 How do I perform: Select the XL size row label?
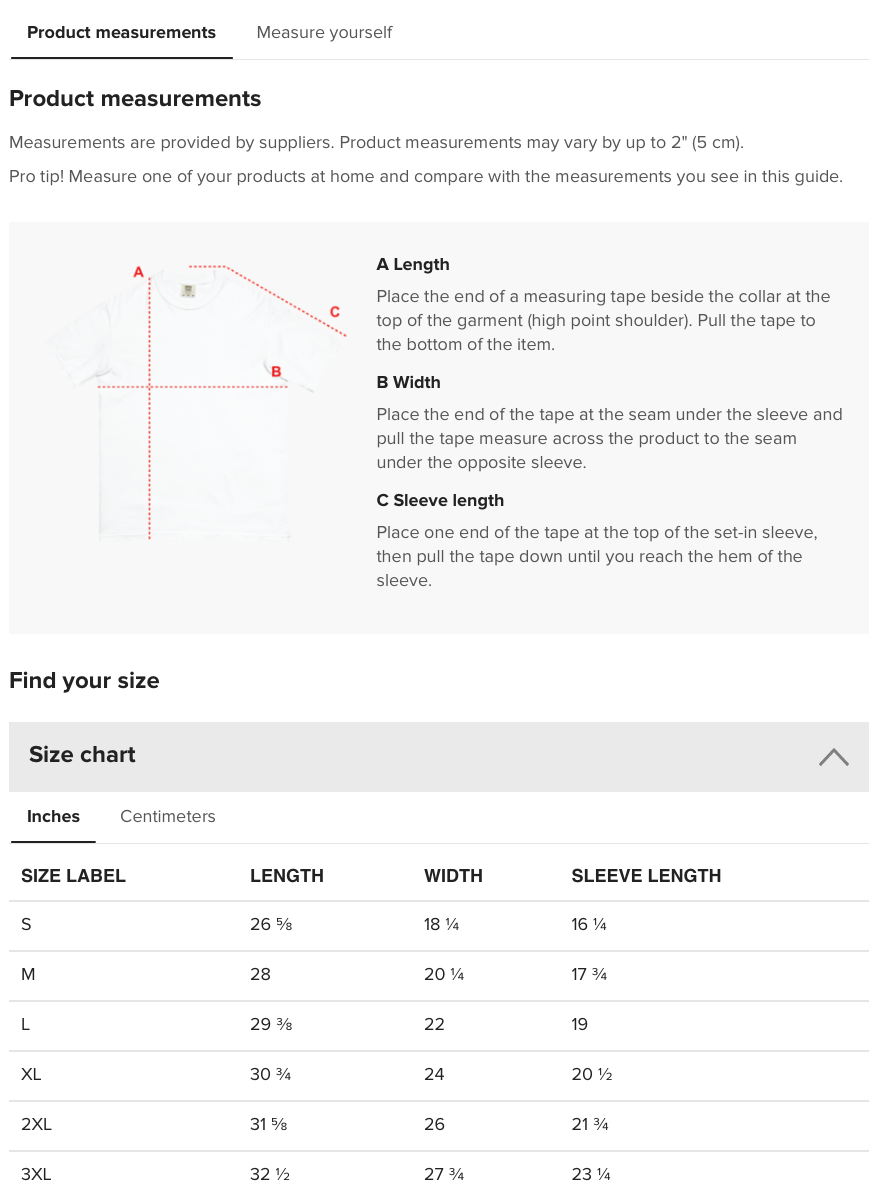tap(31, 1074)
